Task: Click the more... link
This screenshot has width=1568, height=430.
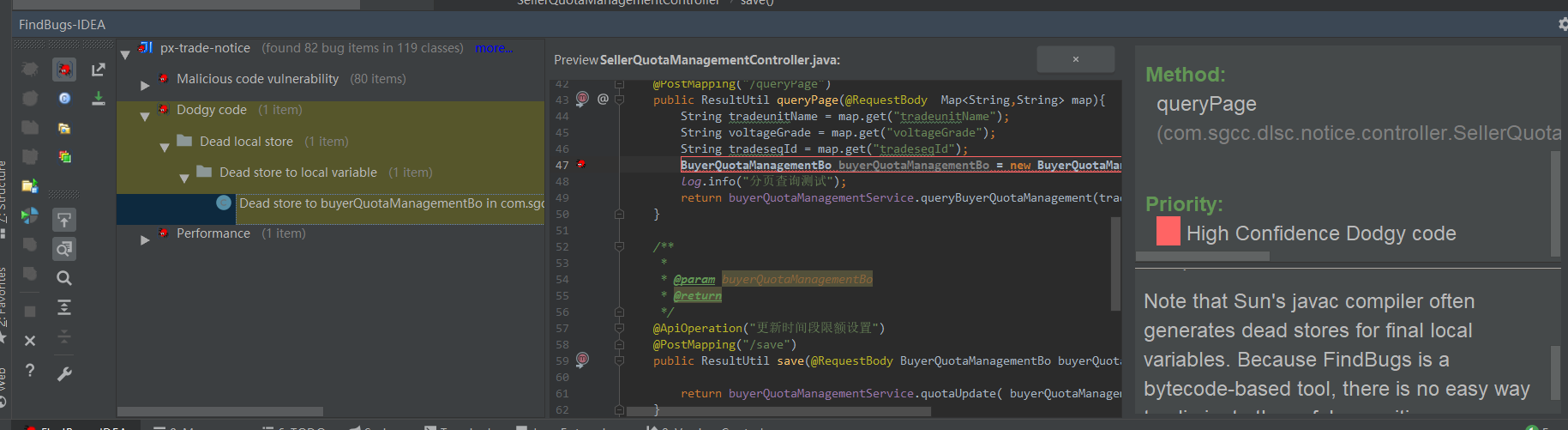Action: point(494,48)
